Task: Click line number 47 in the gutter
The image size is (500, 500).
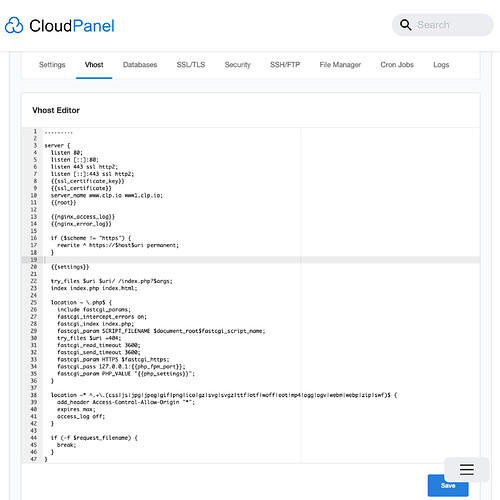Action: pos(34,459)
